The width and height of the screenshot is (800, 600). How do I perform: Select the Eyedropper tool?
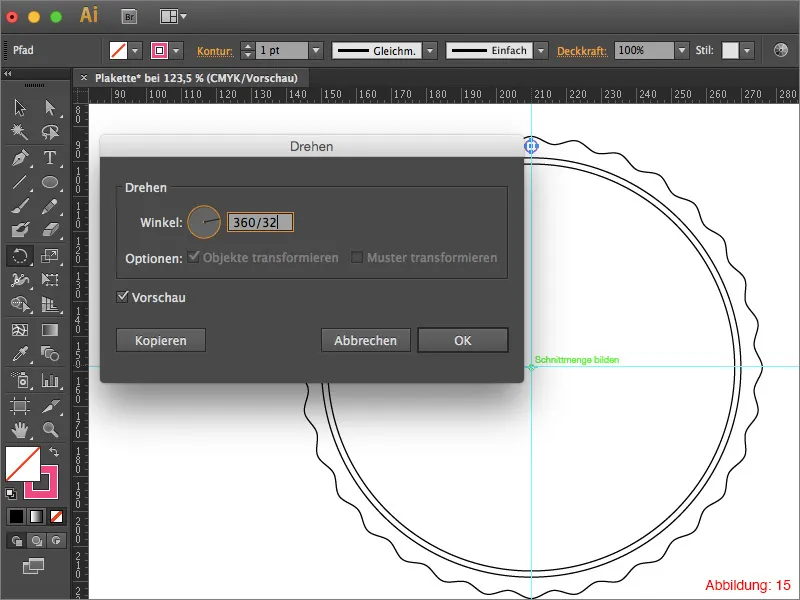click(20, 354)
